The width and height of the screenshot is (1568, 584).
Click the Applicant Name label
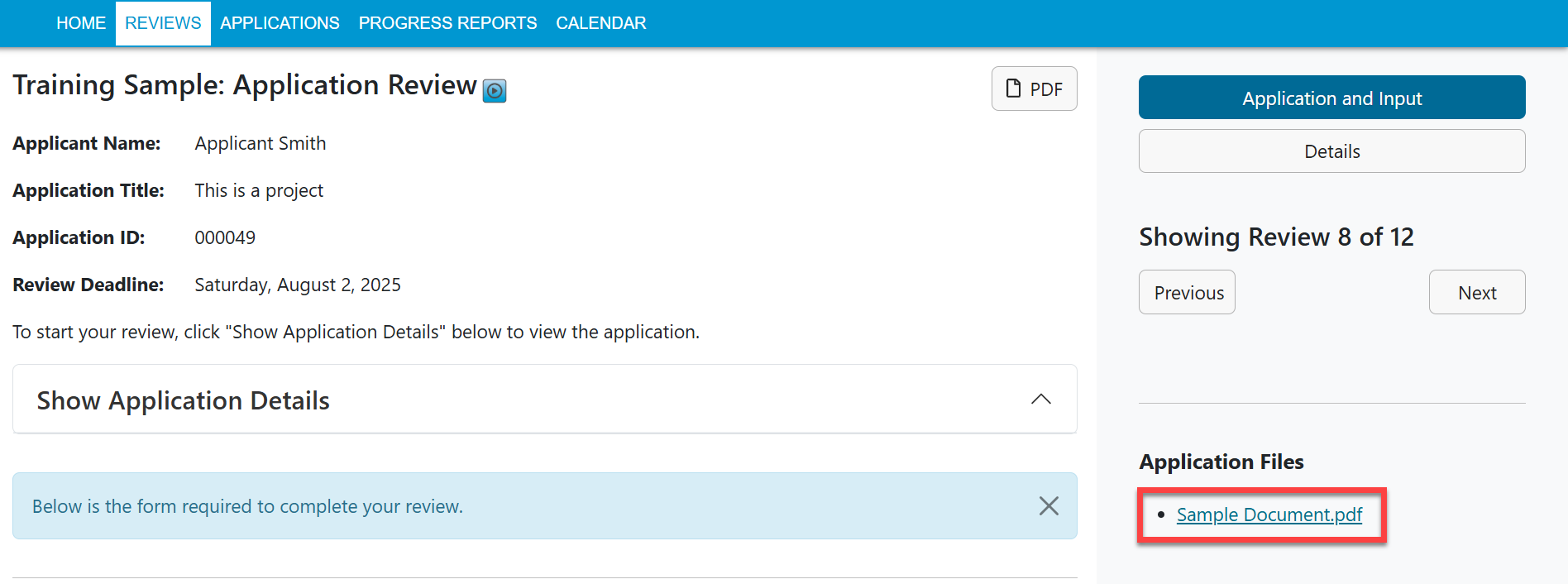tap(87, 144)
